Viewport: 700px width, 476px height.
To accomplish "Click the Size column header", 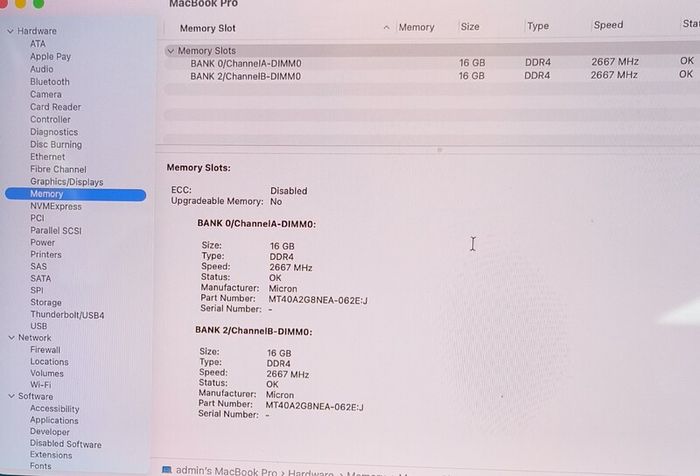I will (470, 27).
